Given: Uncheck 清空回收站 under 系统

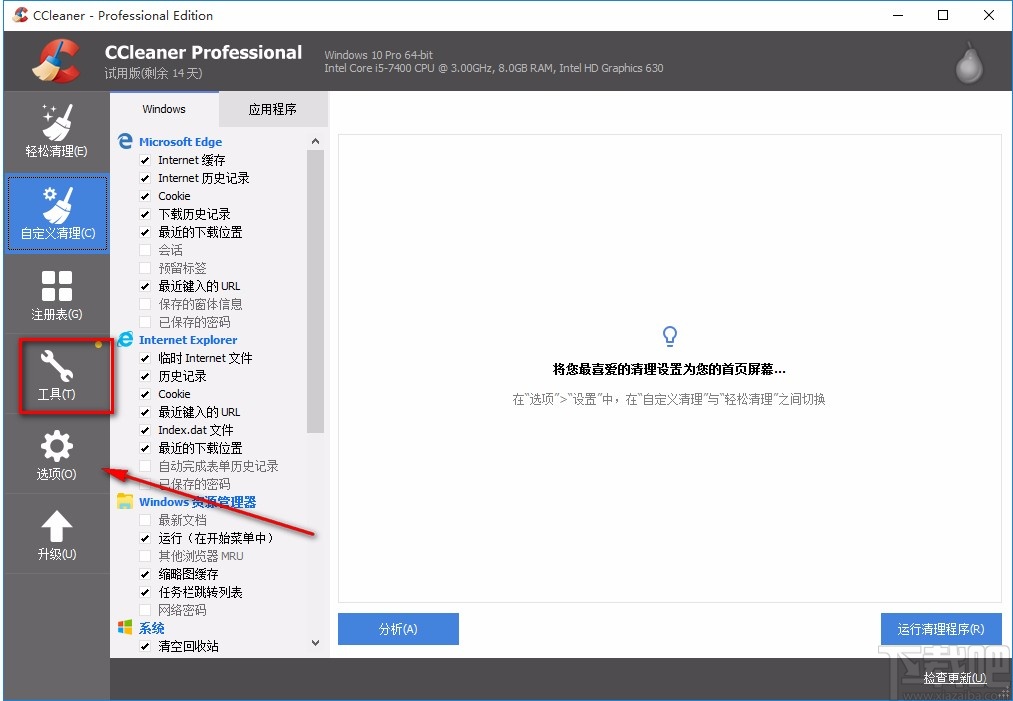Looking at the screenshot, I should click(x=145, y=645).
